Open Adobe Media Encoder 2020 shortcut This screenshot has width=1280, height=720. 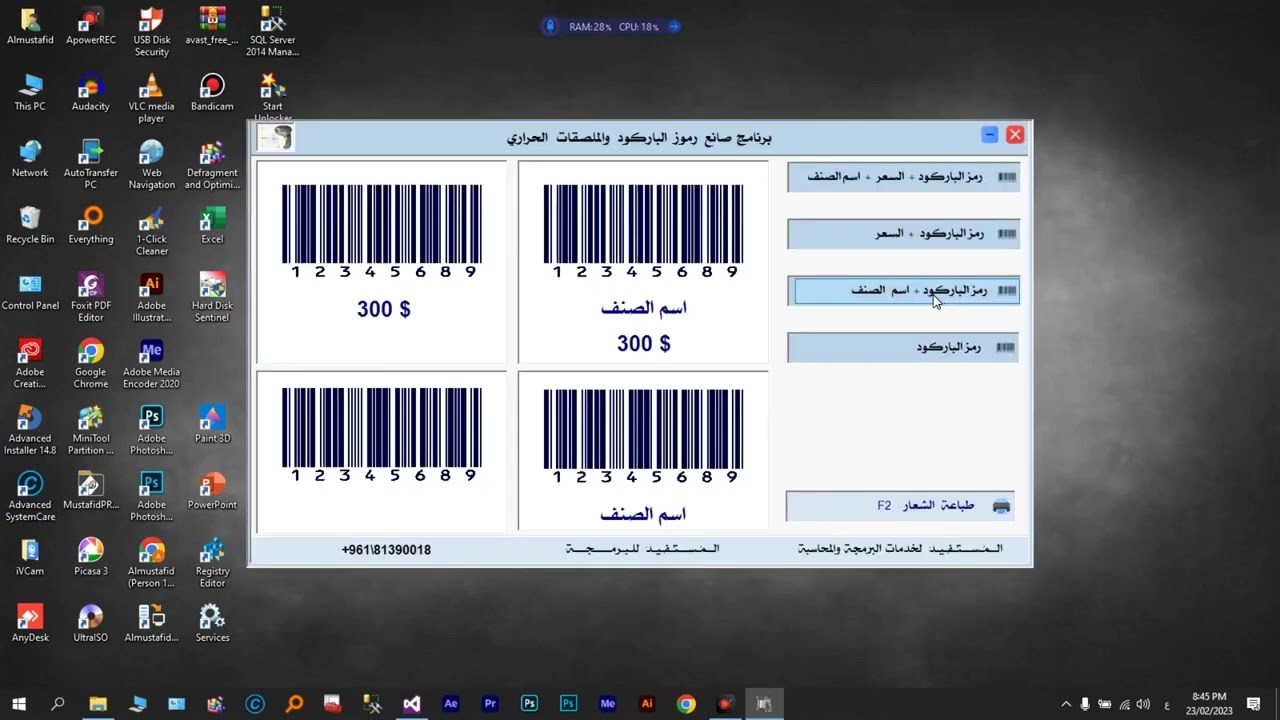152,364
